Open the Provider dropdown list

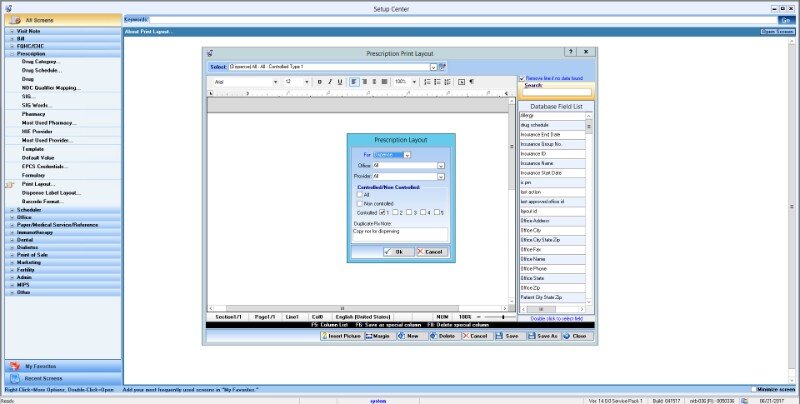[440, 176]
